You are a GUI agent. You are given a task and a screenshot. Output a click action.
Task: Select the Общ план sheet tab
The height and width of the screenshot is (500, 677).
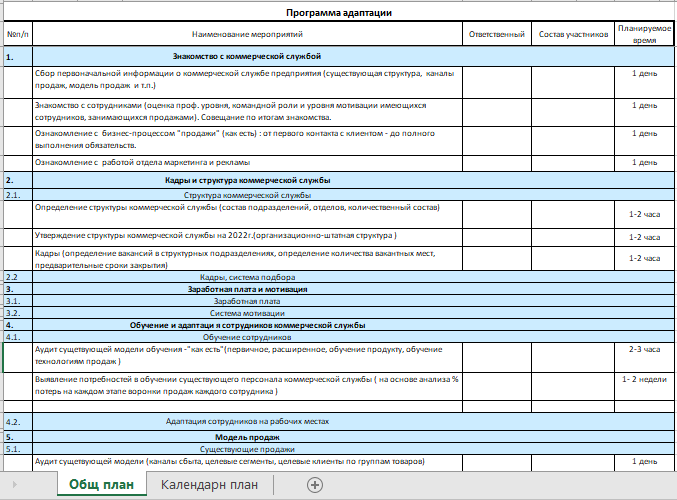point(100,485)
